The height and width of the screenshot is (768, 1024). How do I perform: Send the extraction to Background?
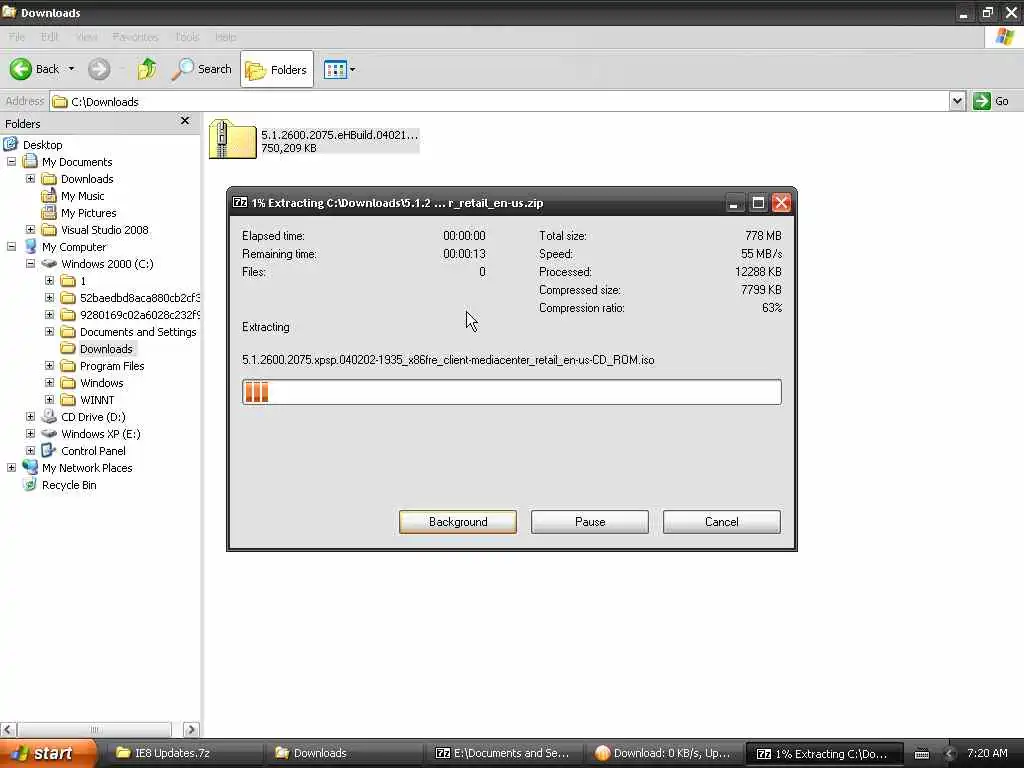(458, 522)
